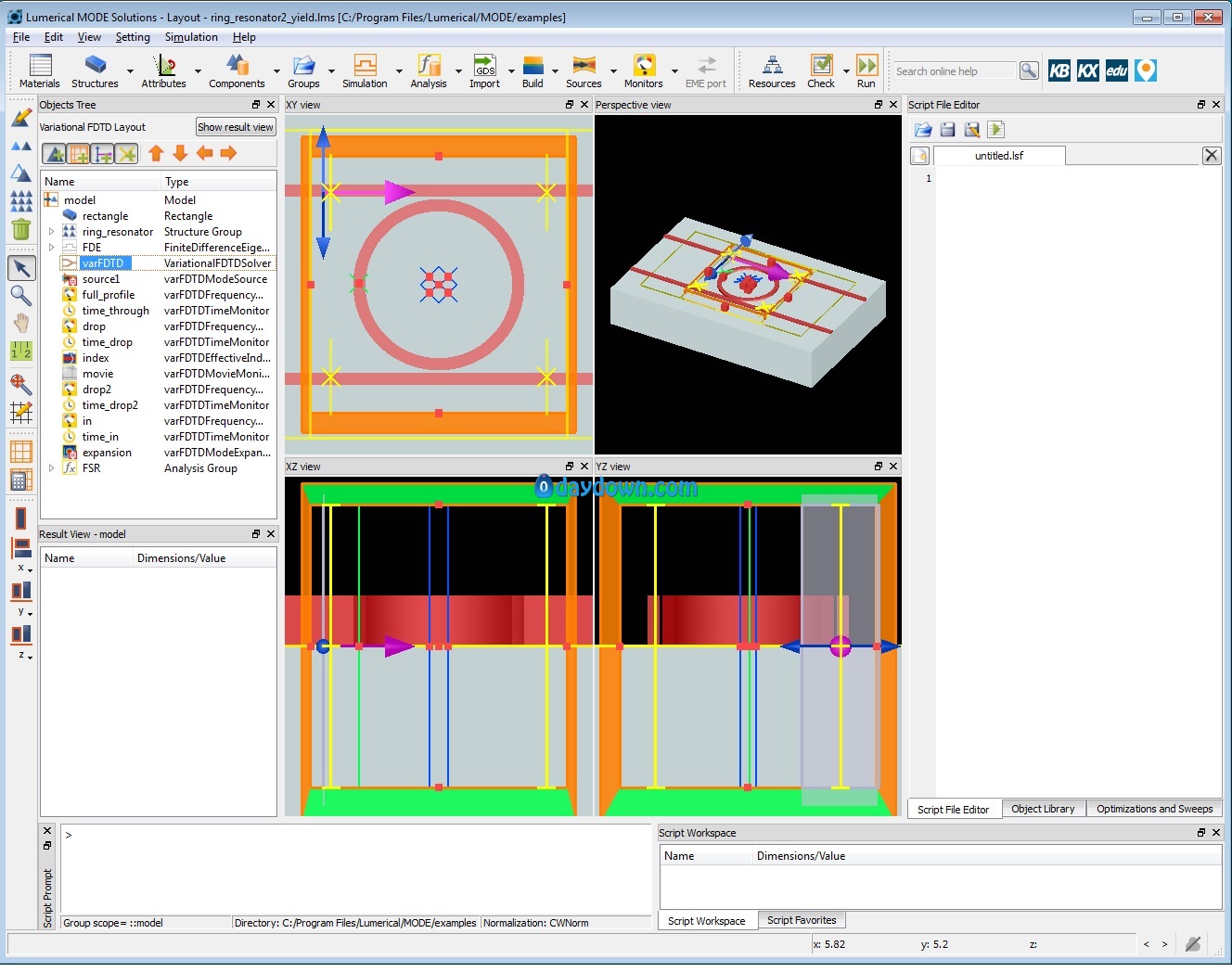The width and height of the screenshot is (1232, 972).
Task: Click the Run simulation icon
Action: (866, 65)
